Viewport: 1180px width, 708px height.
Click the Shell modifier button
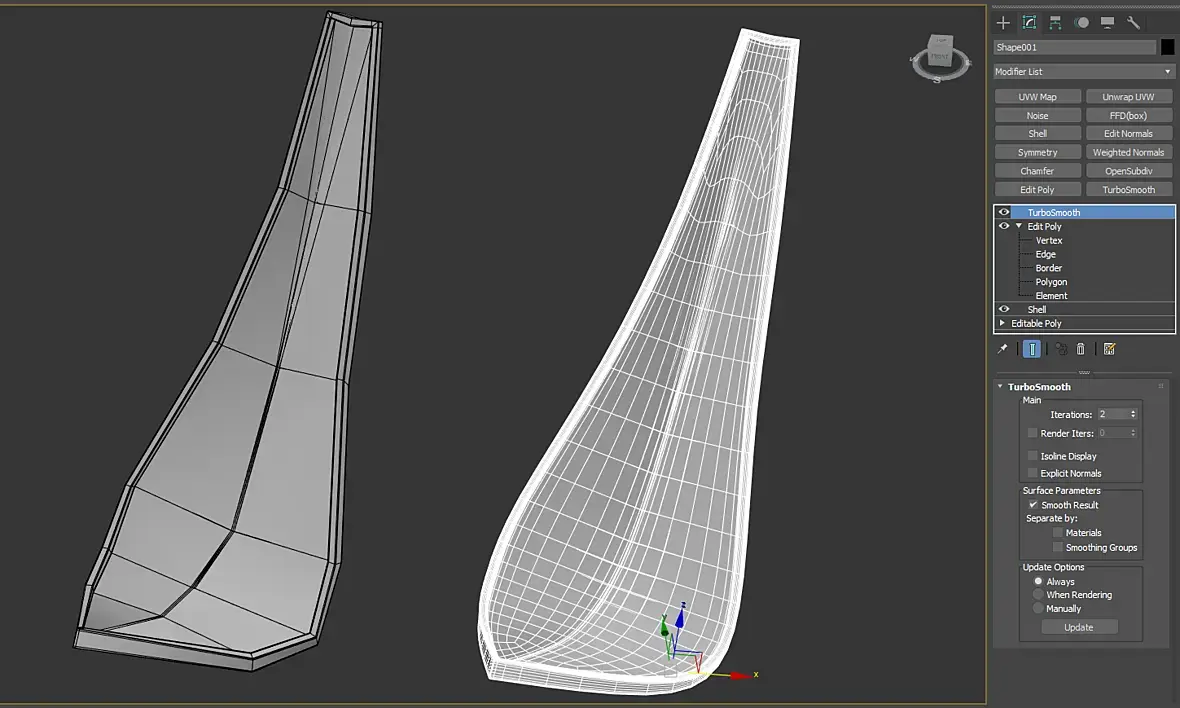(x=1038, y=133)
